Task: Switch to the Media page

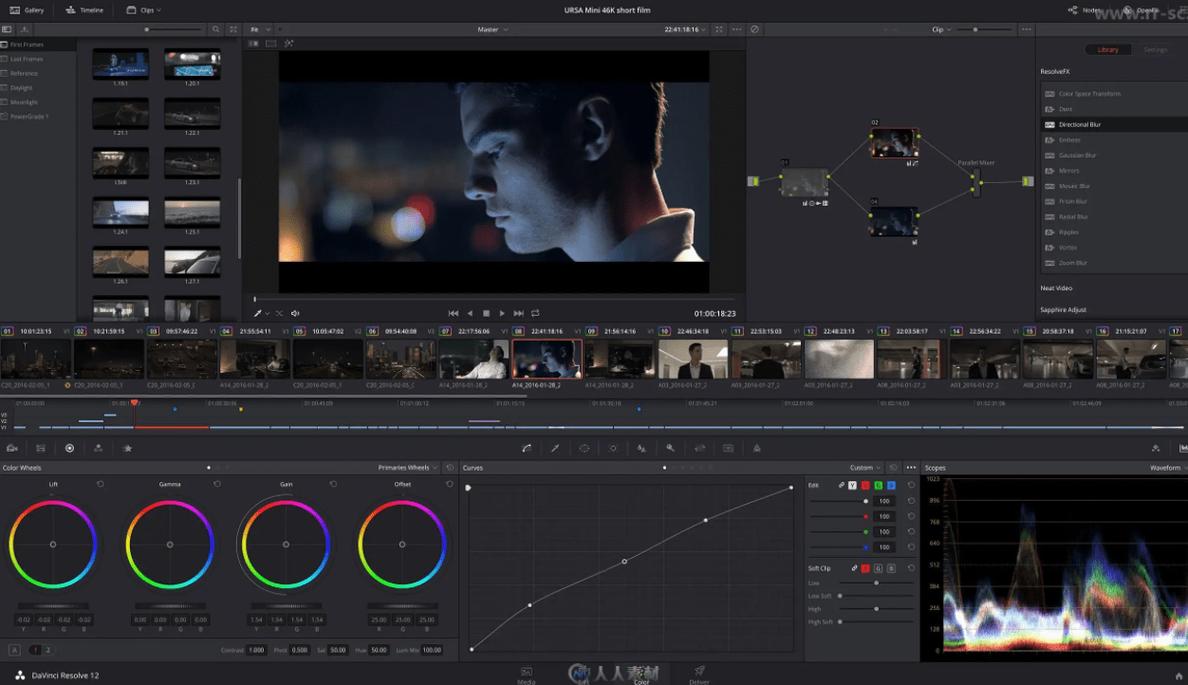Action: 527,675
